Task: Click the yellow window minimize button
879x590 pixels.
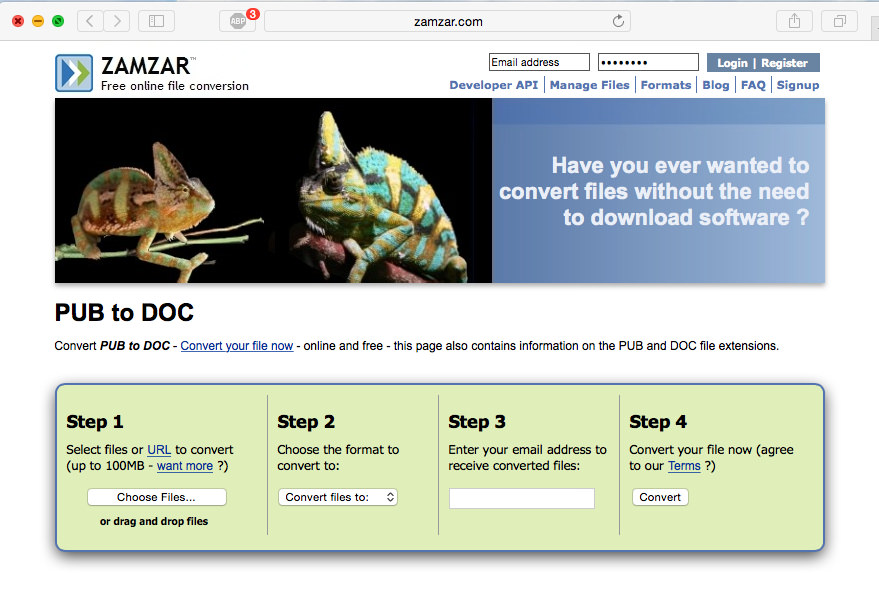Action: pos(38,21)
